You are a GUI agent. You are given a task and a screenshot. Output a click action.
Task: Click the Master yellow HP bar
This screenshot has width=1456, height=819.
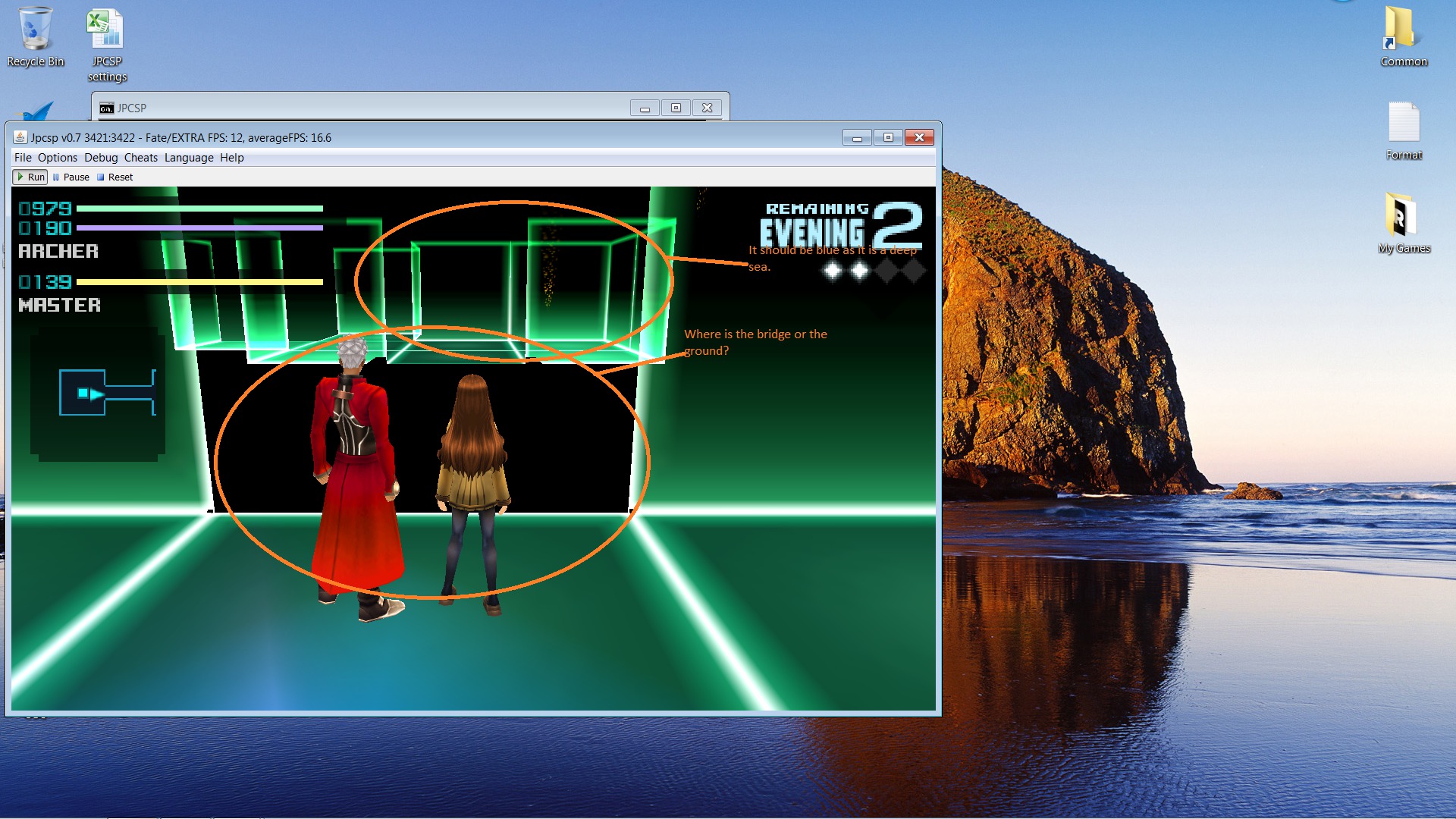click(x=199, y=282)
